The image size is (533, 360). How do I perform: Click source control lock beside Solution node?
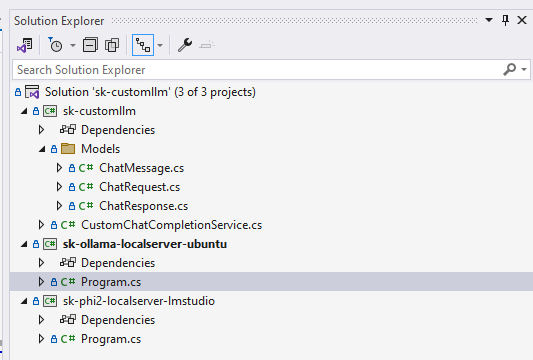click(x=18, y=92)
